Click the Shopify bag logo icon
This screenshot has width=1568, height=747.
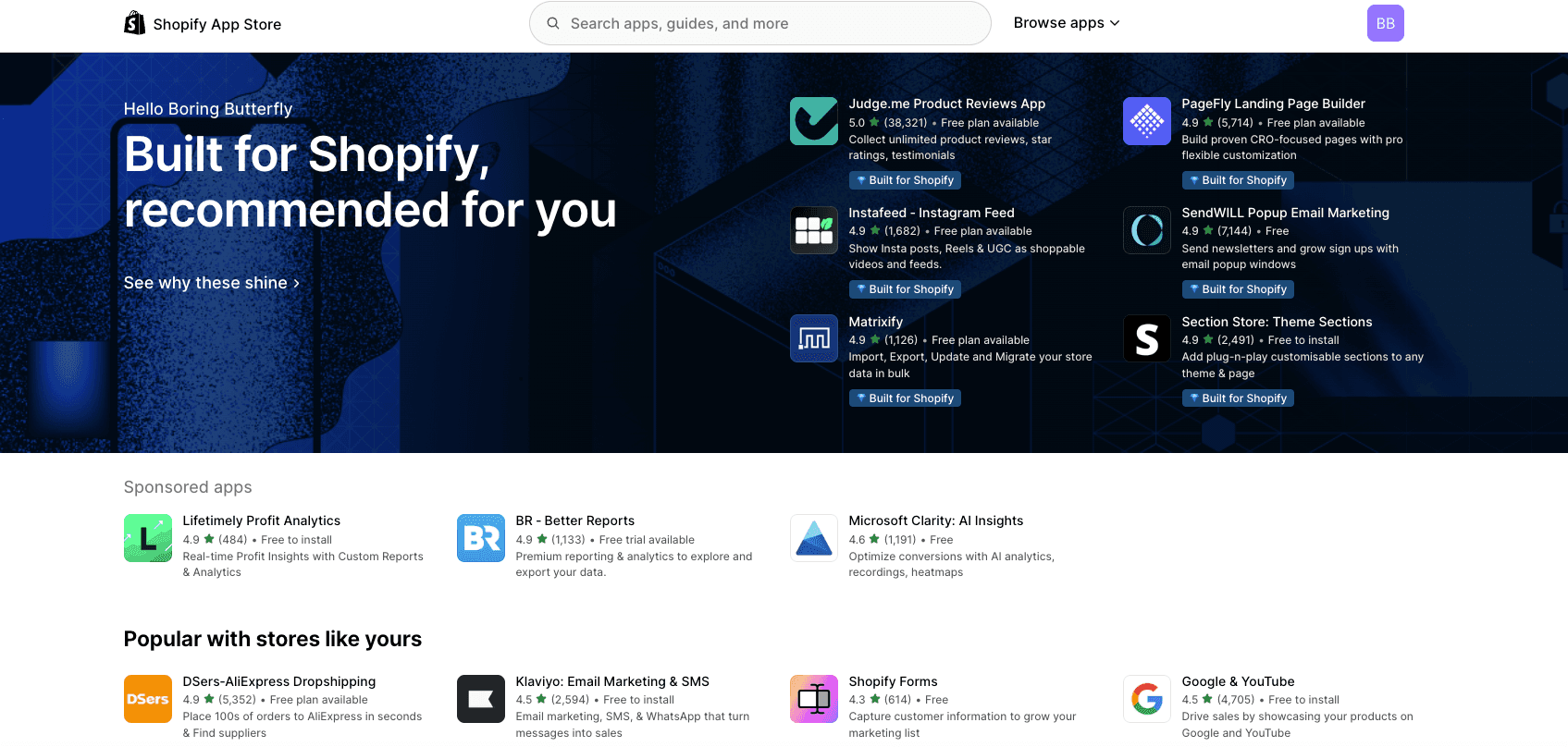point(134,23)
